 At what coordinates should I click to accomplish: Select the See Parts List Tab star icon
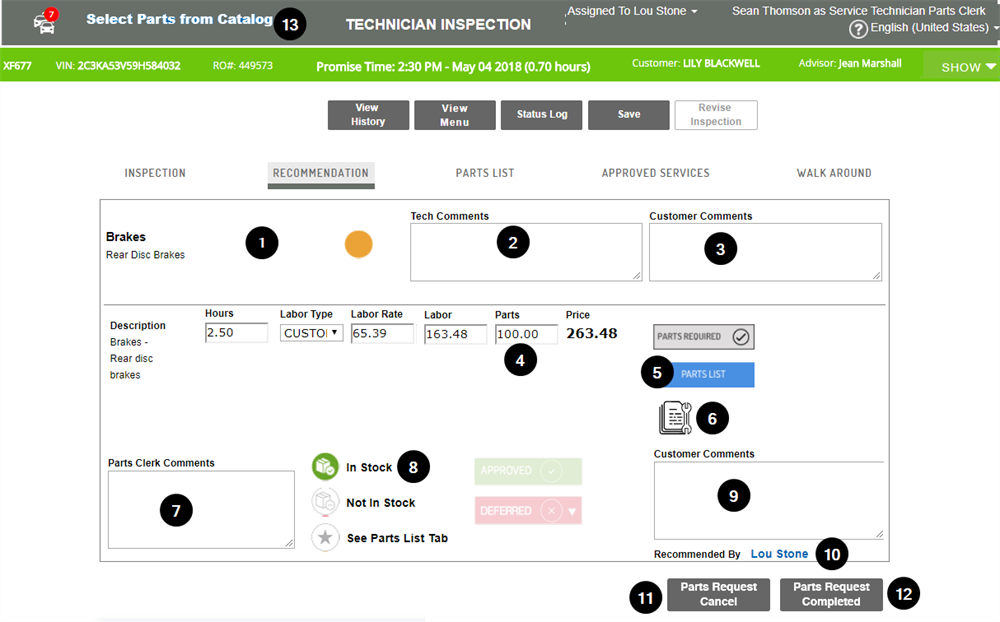(x=325, y=537)
